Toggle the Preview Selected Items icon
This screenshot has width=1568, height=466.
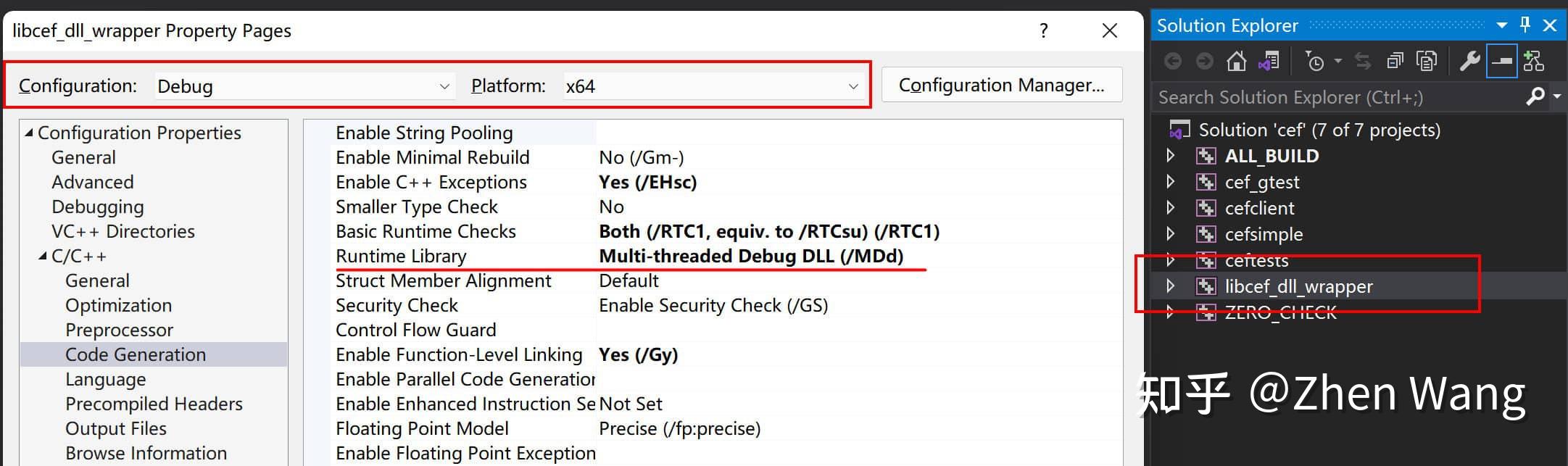(x=1426, y=61)
